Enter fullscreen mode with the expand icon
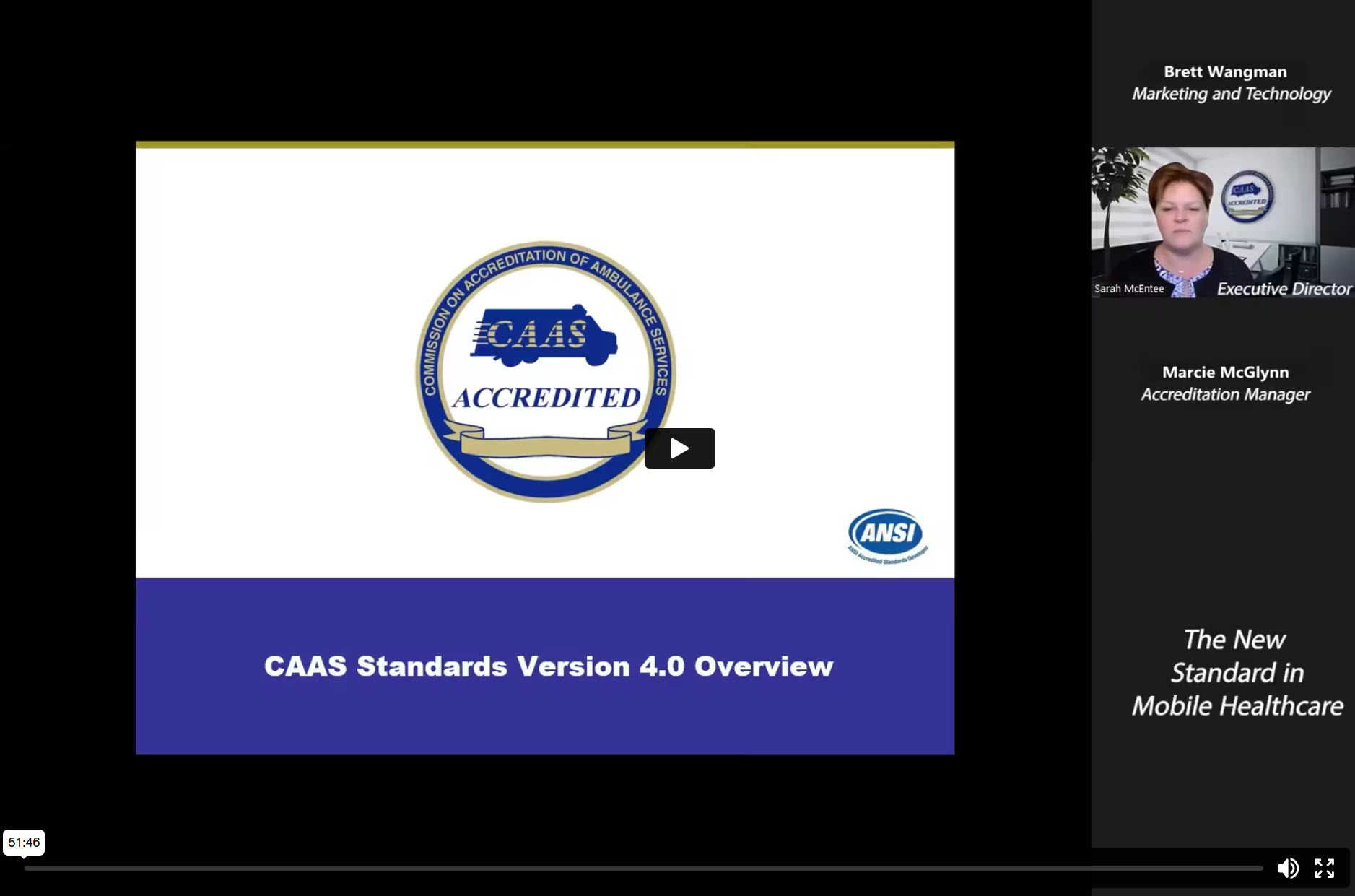This screenshot has width=1355, height=896. point(1326,868)
